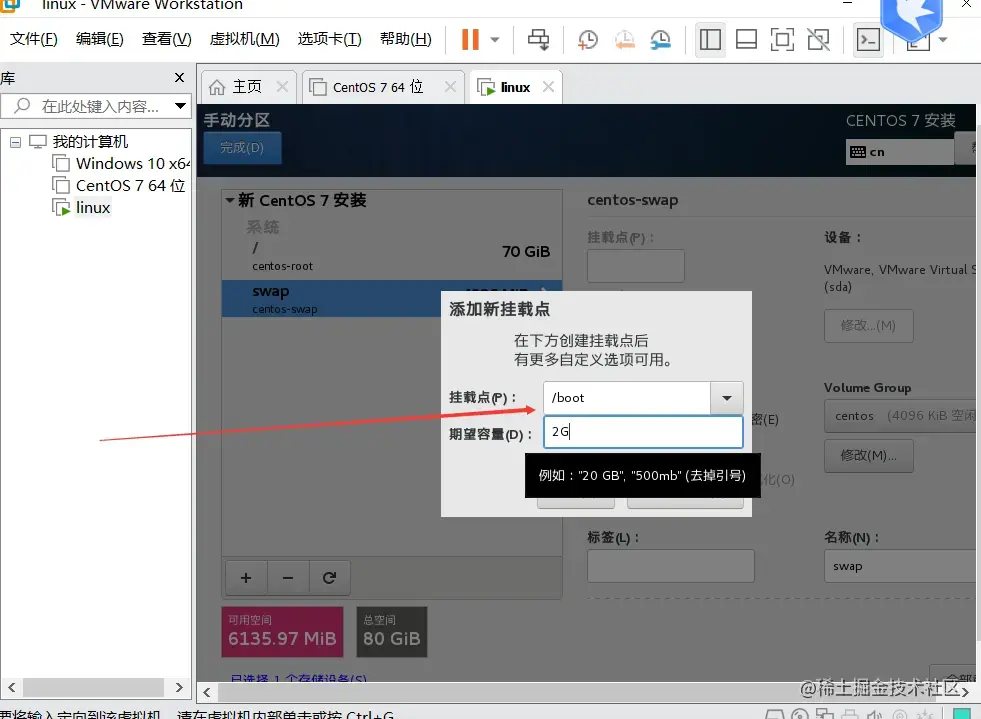The image size is (981, 719).
Task: Click the 可用空间 6135.97 MiB box
Action: (282, 631)
